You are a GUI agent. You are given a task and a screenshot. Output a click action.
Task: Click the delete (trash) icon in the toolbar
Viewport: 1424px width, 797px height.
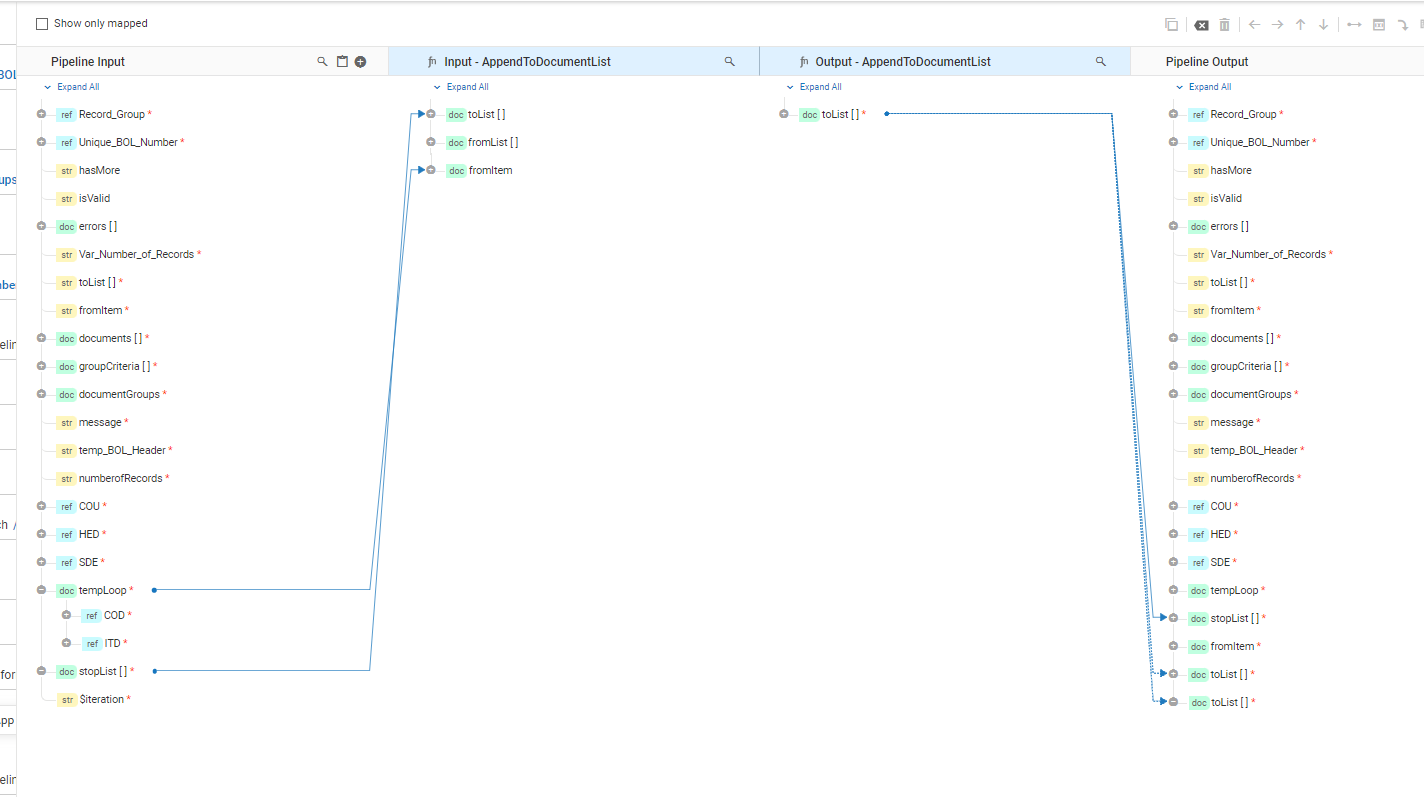[x=1224, y=24]
